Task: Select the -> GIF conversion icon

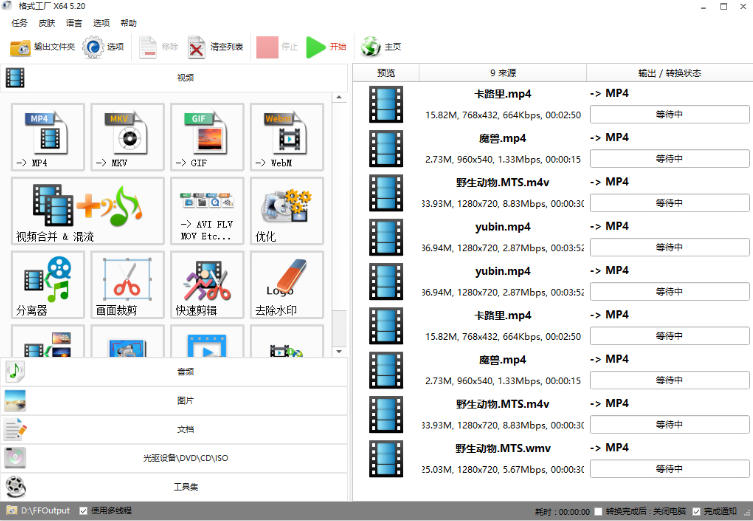Action: [207, 137]
